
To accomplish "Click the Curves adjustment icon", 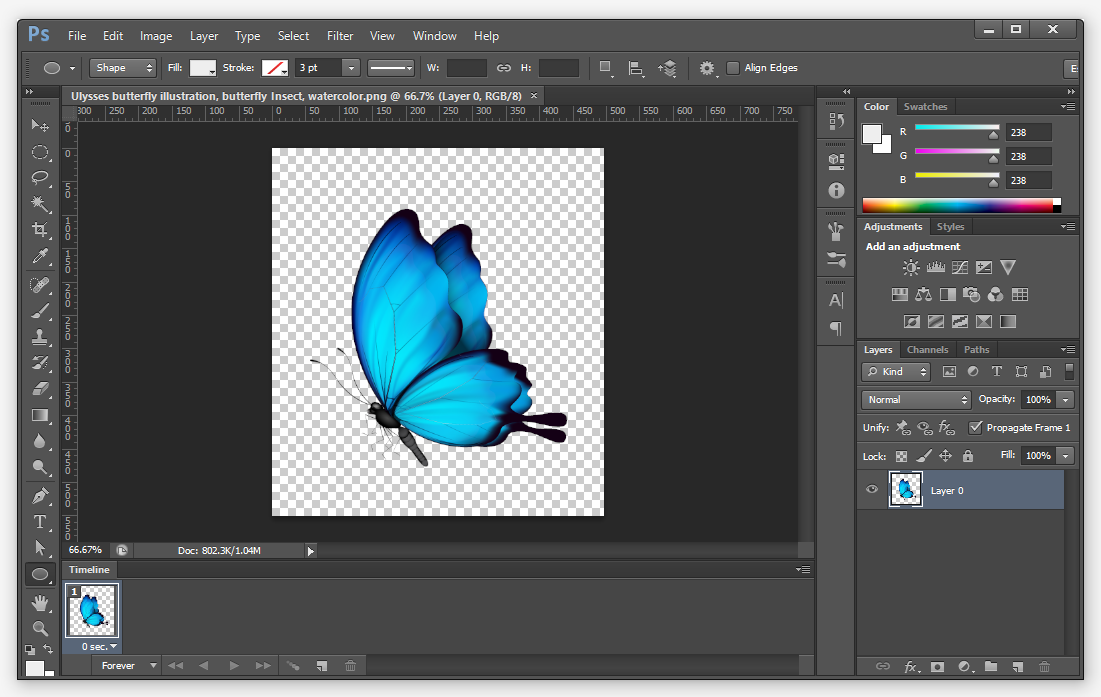I will 959,267.
